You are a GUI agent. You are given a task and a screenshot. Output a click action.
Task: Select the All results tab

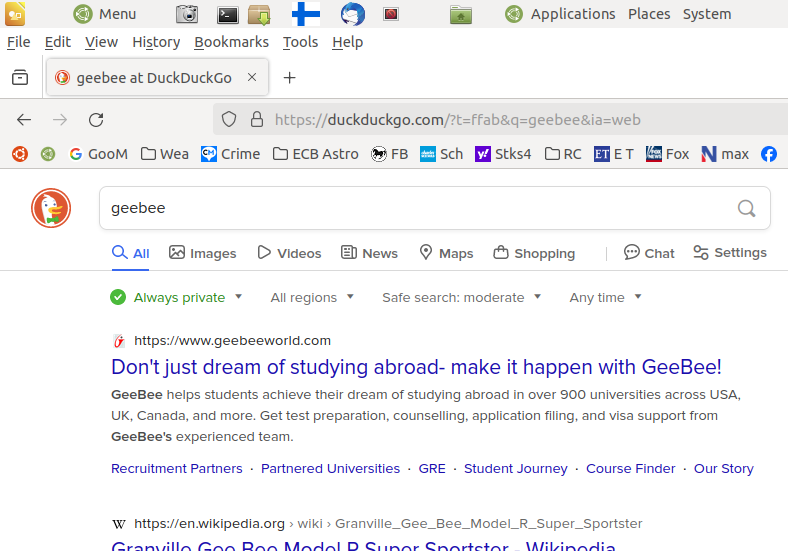coord(131,253)
